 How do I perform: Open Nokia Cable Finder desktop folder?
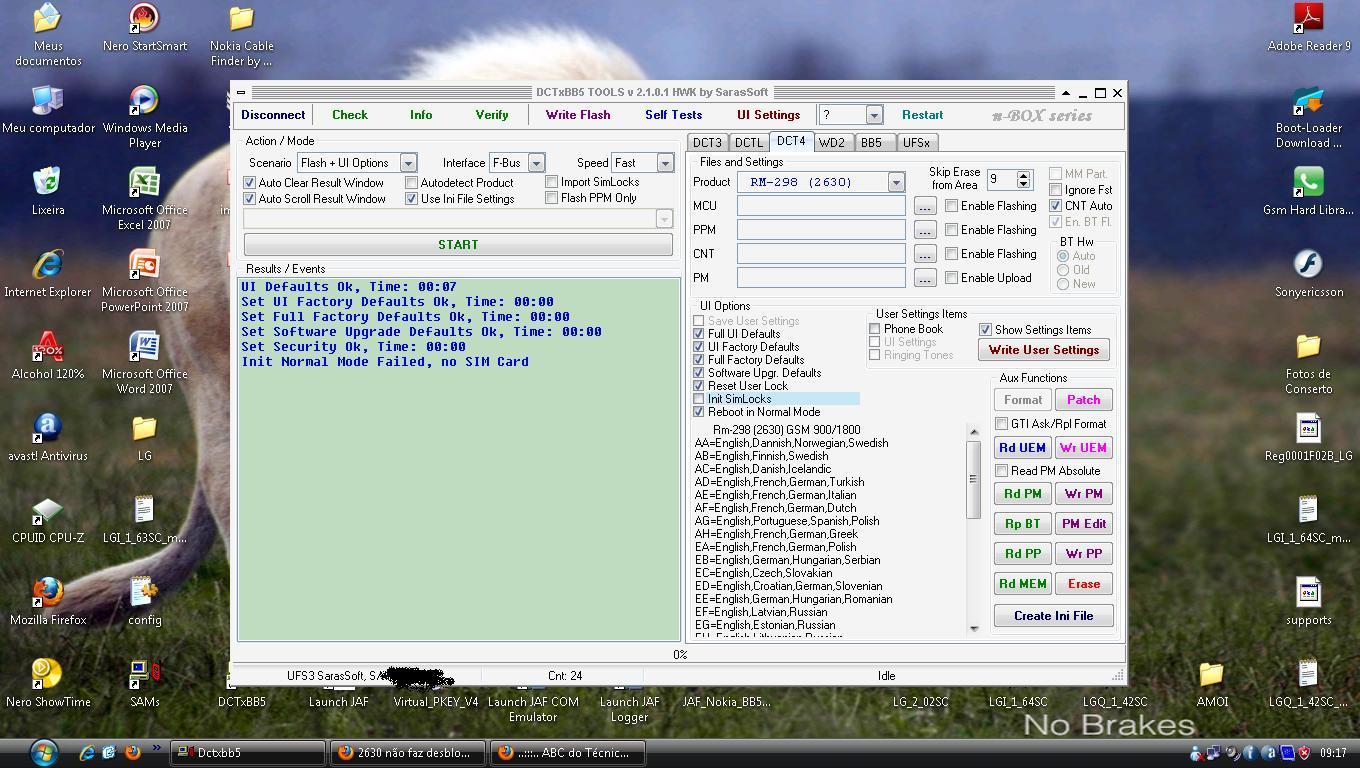[241, 35]
